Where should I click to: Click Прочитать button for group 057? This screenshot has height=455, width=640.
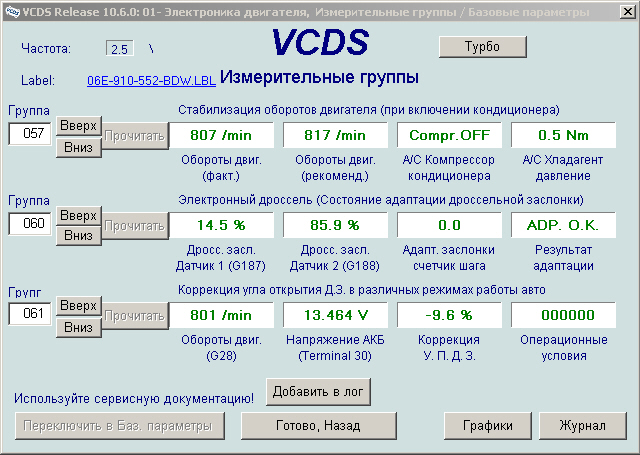135,136
